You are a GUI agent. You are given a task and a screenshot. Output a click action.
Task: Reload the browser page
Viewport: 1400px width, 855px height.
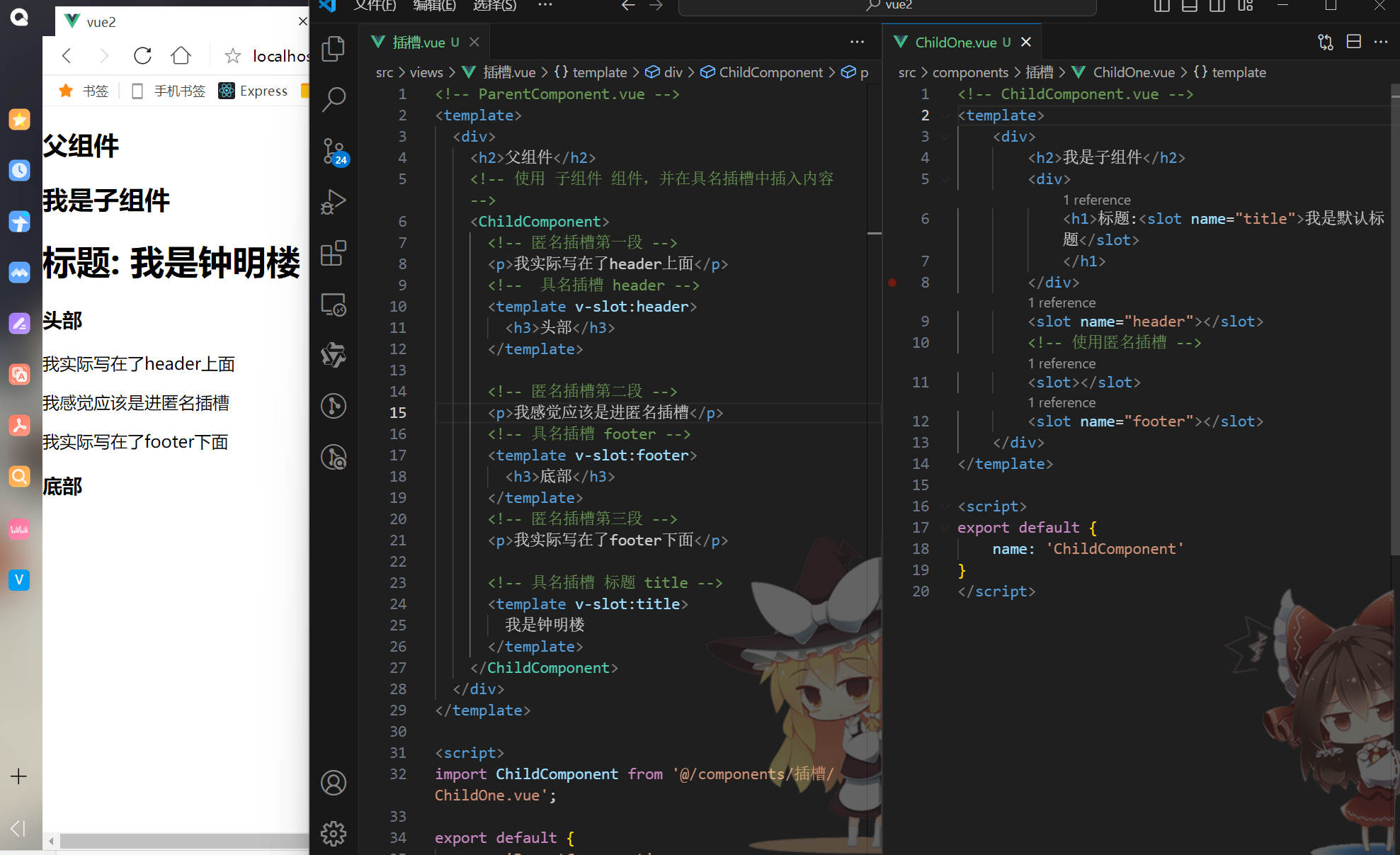pos(143,55)
